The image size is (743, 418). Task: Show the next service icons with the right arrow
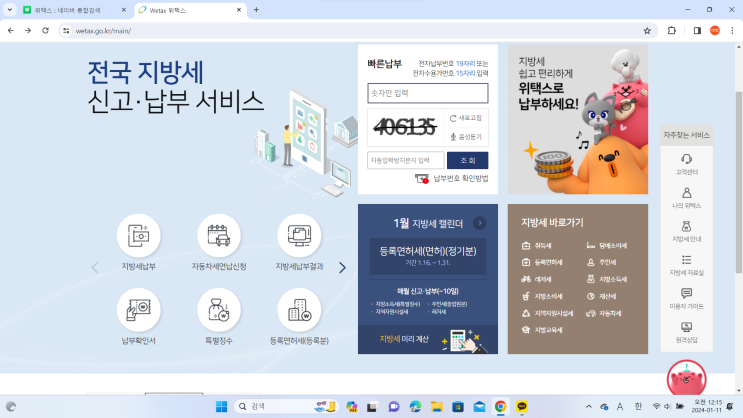(342, 267)
